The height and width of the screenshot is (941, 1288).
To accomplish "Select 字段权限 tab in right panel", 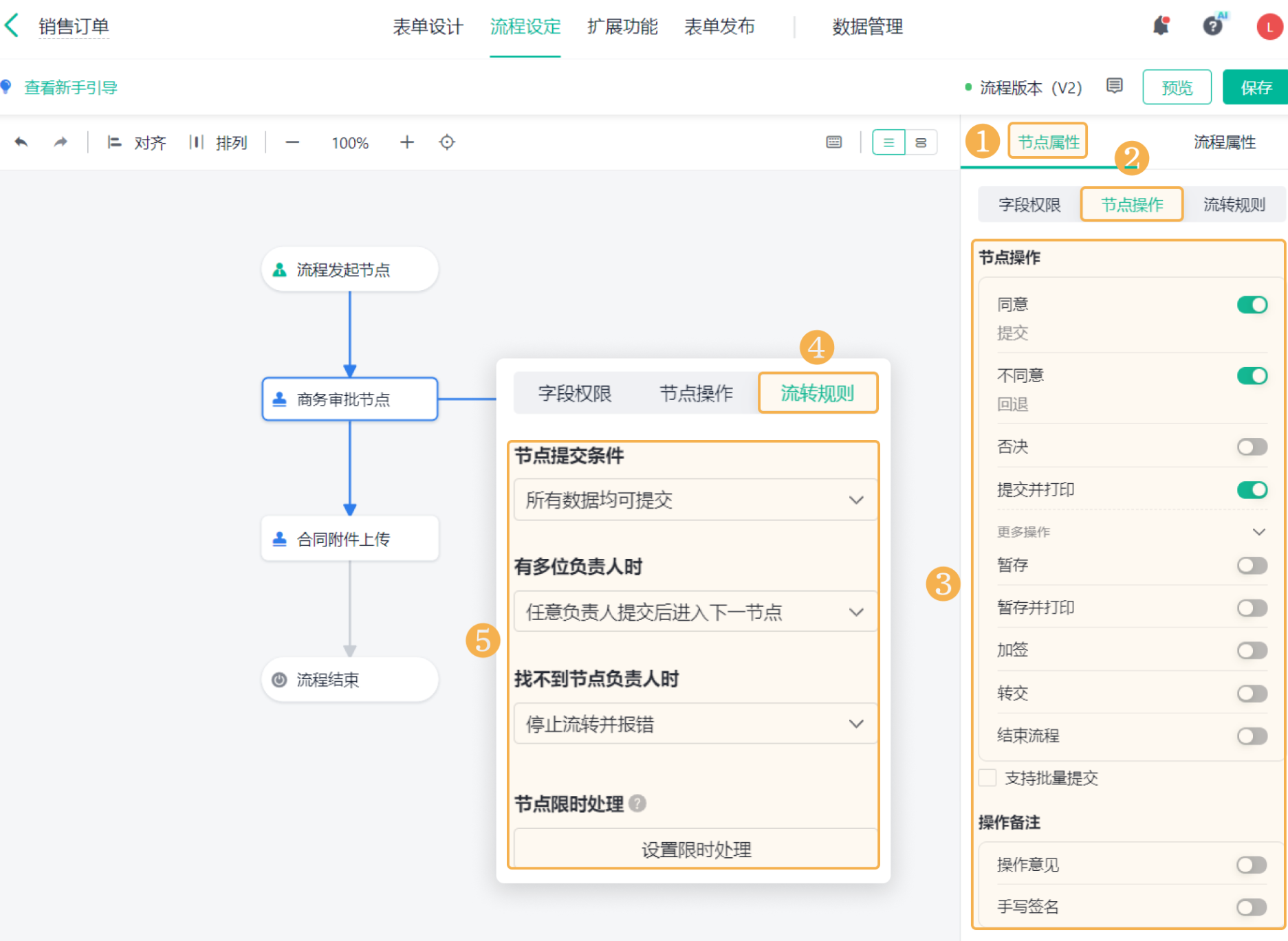I will (x=1029, y=204).
